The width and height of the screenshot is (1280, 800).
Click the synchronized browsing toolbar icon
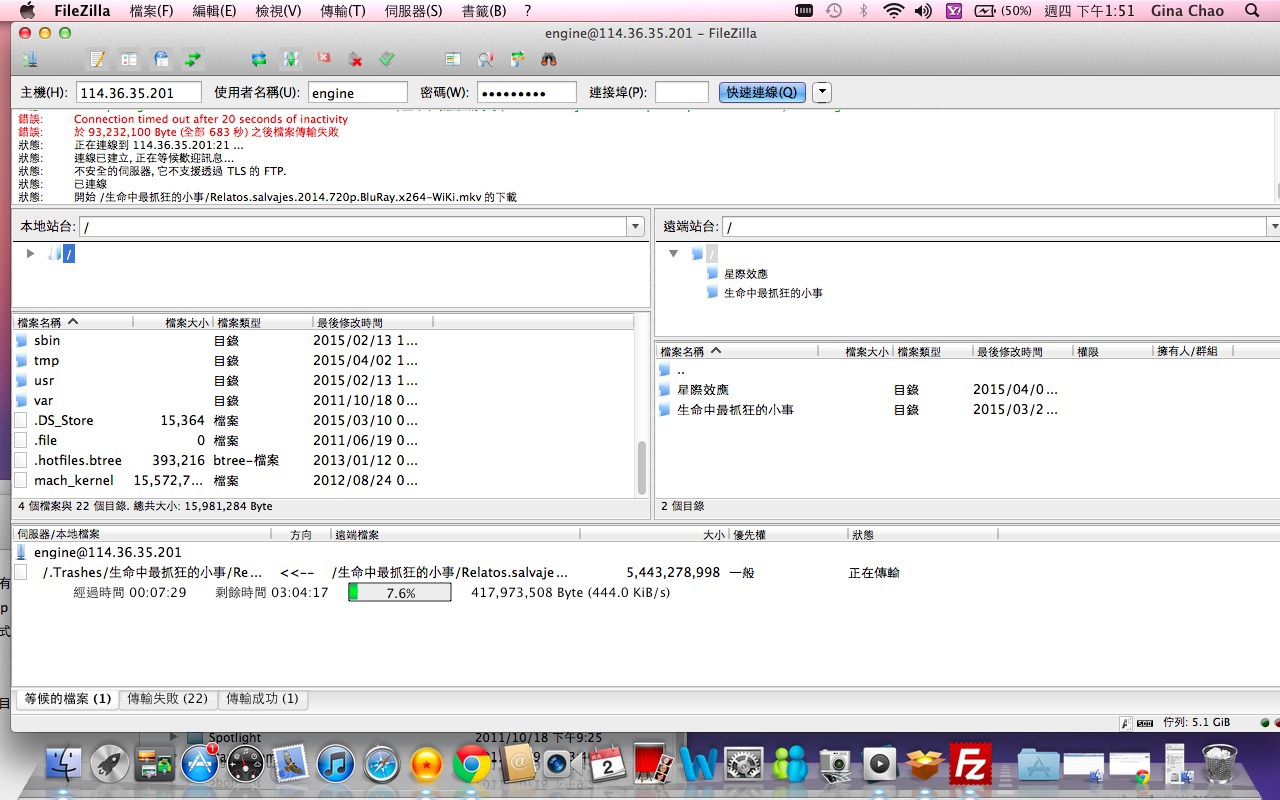[x=516, y=59]
